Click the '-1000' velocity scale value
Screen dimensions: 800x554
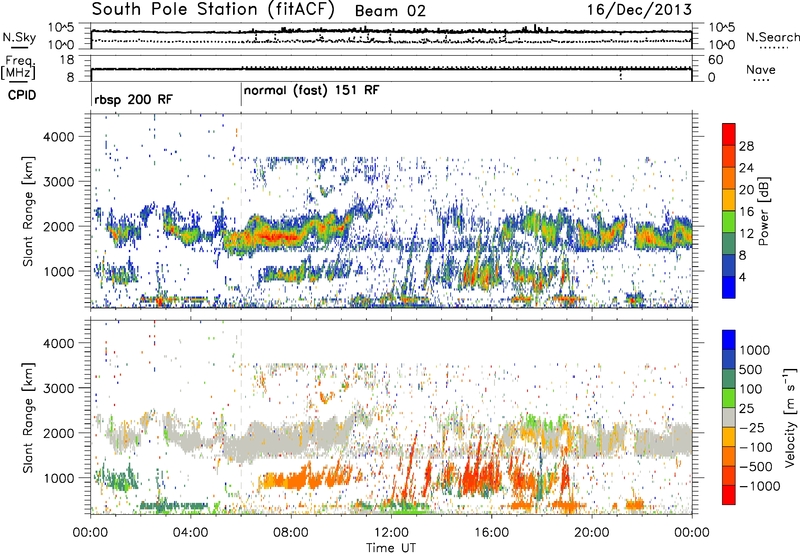click(x=759, y=486)
